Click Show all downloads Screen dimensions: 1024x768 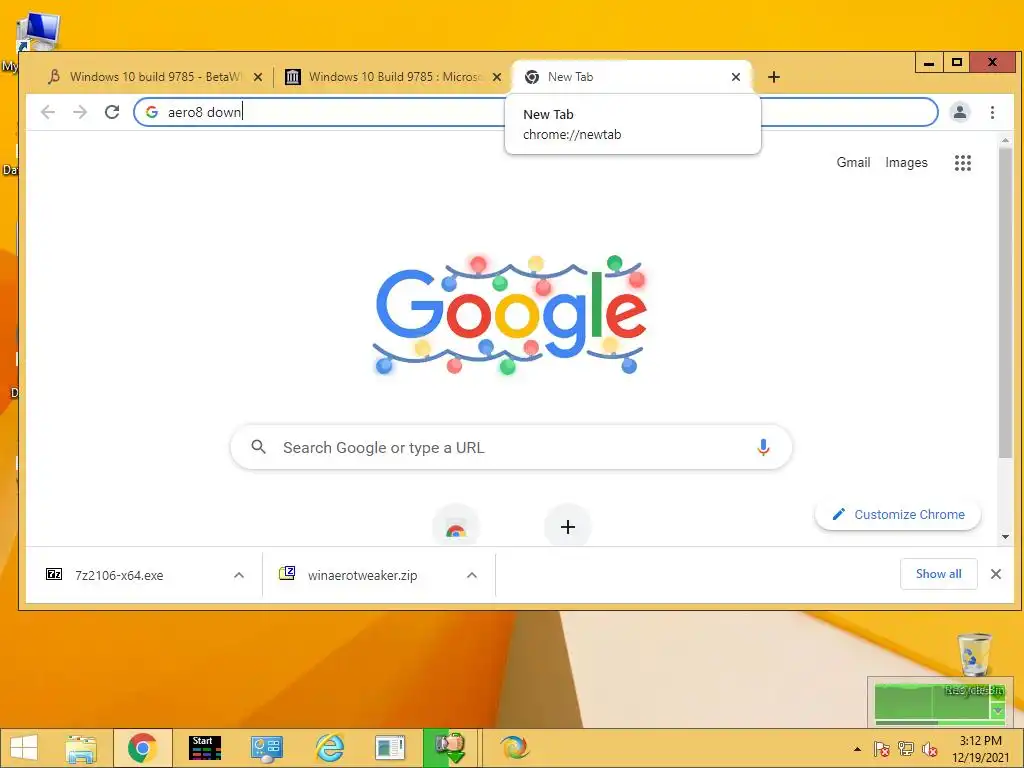point(938,574)
